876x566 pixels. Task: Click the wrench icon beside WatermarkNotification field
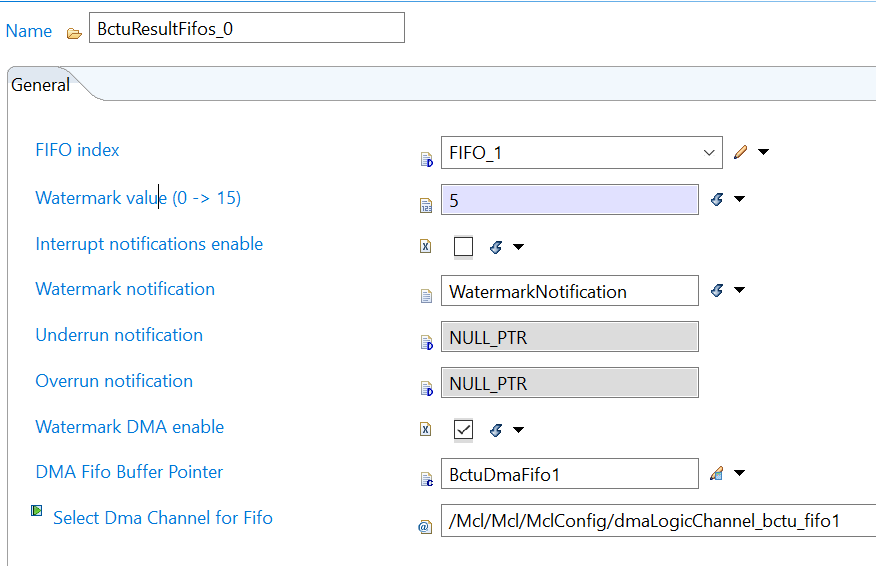[x=716, y=291]
